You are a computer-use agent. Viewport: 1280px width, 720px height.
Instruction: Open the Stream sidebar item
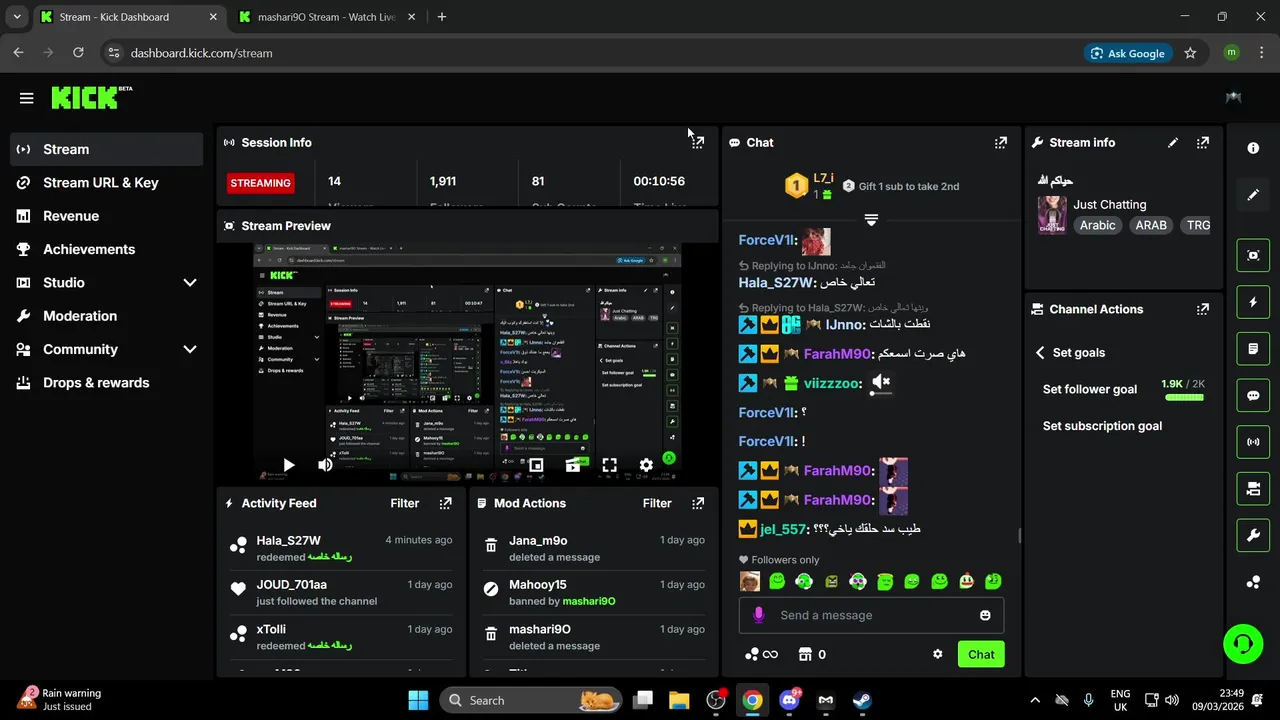pyautogui.click(x=107, y=149)
